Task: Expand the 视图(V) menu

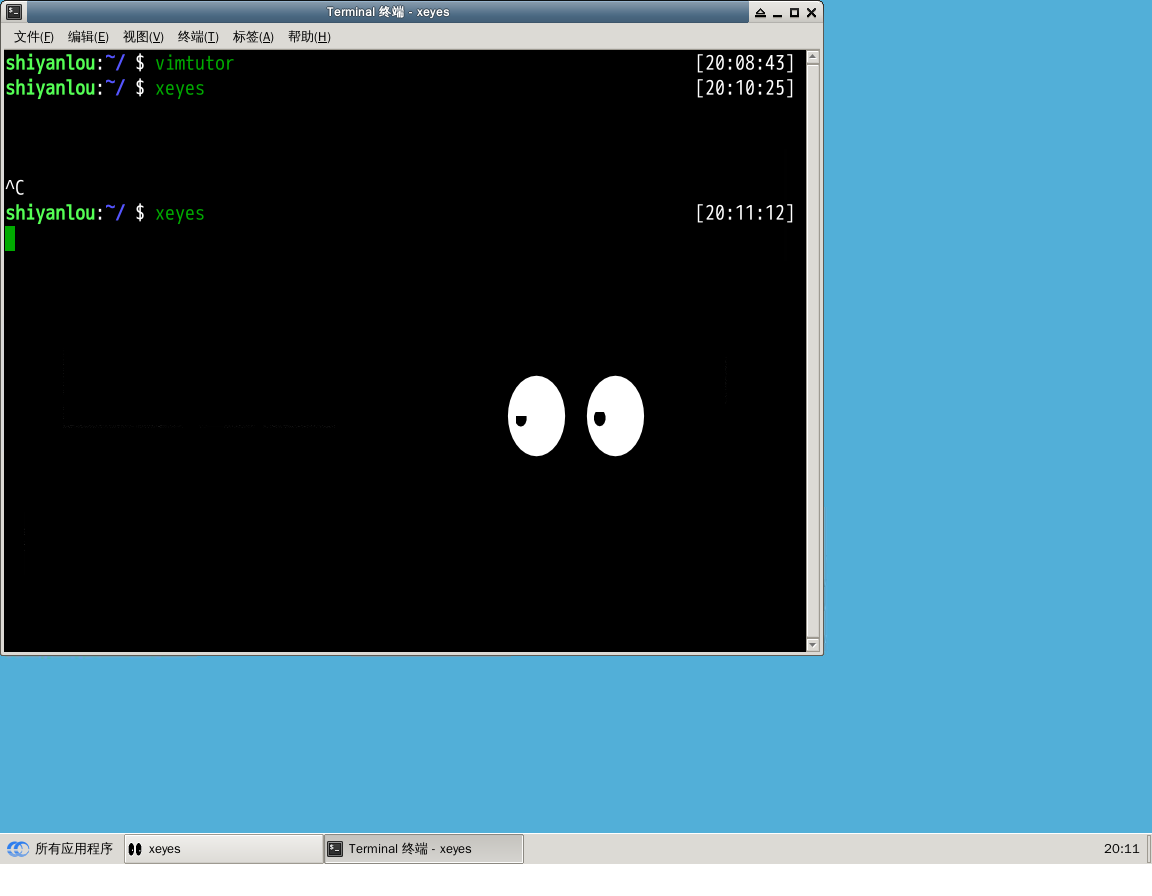Action: click(143, 37)
